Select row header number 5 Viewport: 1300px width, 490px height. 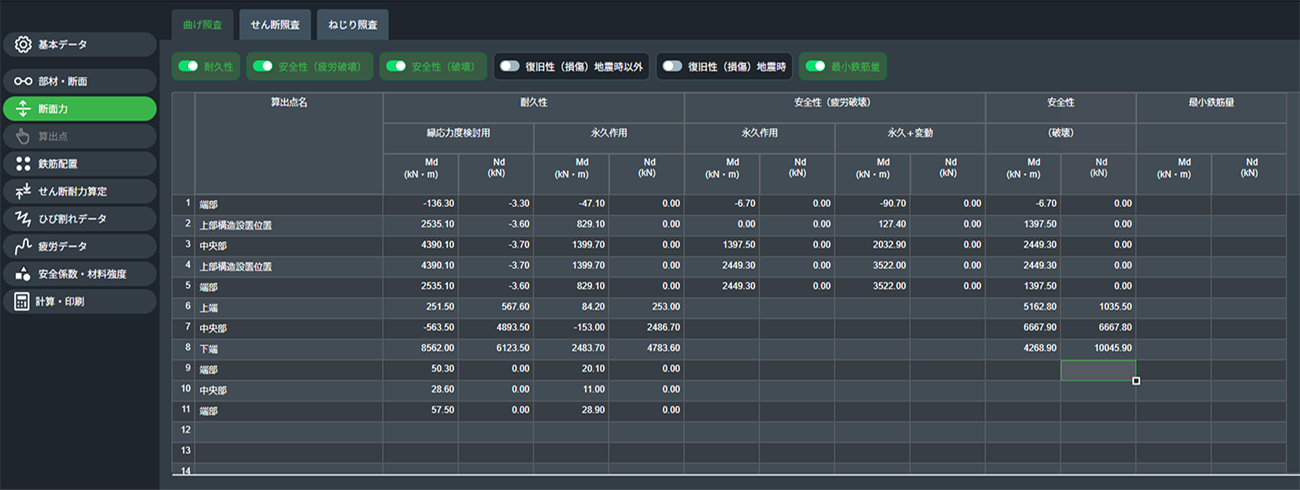[183, 287]
